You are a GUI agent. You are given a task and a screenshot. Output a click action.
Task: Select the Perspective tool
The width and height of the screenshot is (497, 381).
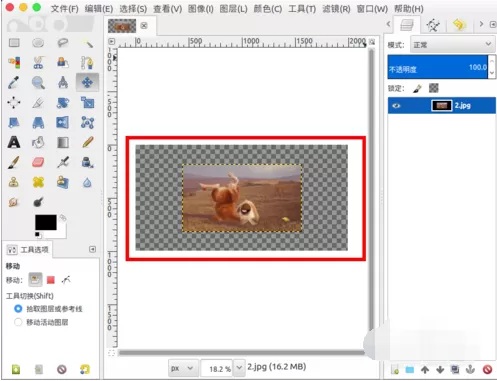[x=38, y=122]
